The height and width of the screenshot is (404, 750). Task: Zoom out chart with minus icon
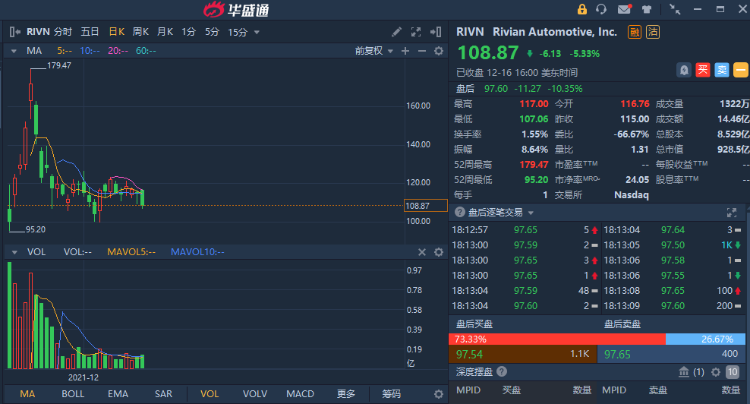(x=422, y=51)
